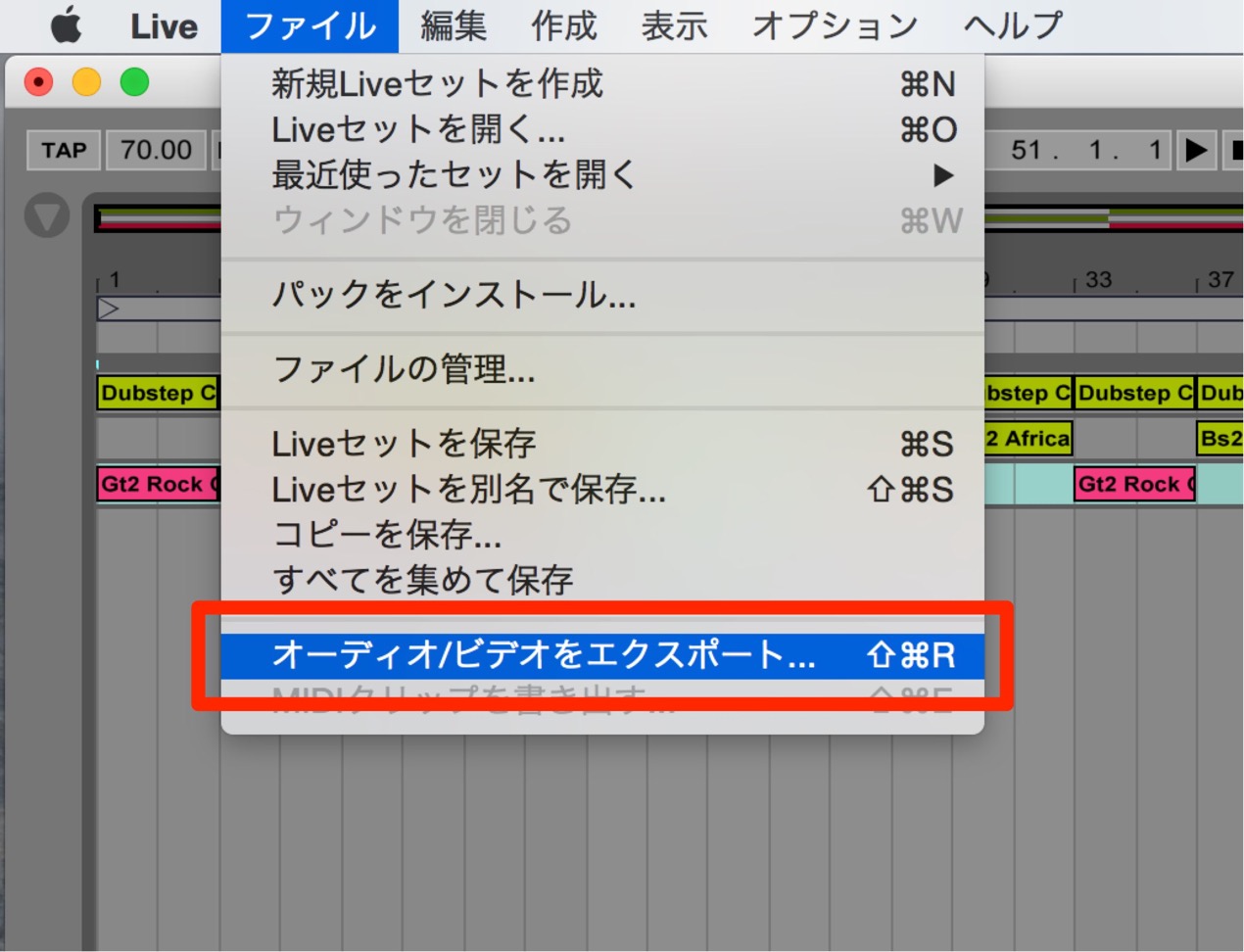Image resolution: width=1244 pixels, height=952 pixels.
Task: Open the 編集 menu
Action: pyautogui.click(x=454, y=26)
